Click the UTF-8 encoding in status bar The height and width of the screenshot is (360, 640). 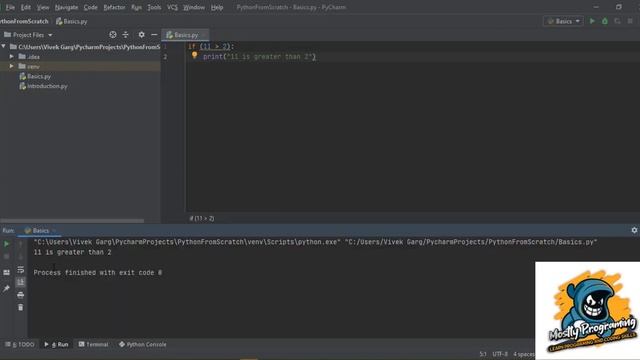coord(500,354)
